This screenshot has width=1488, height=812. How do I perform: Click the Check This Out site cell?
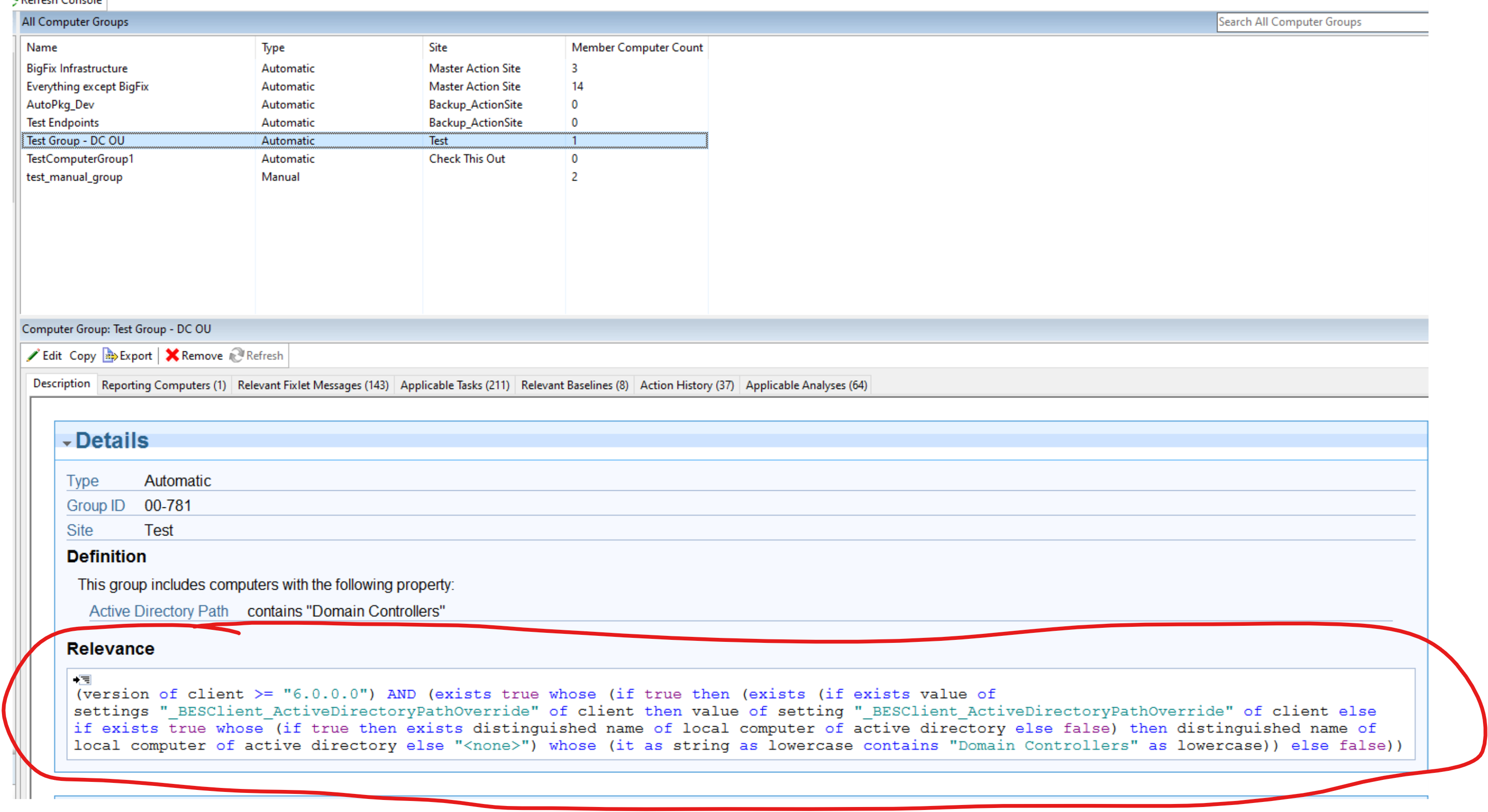coord(467,159)
